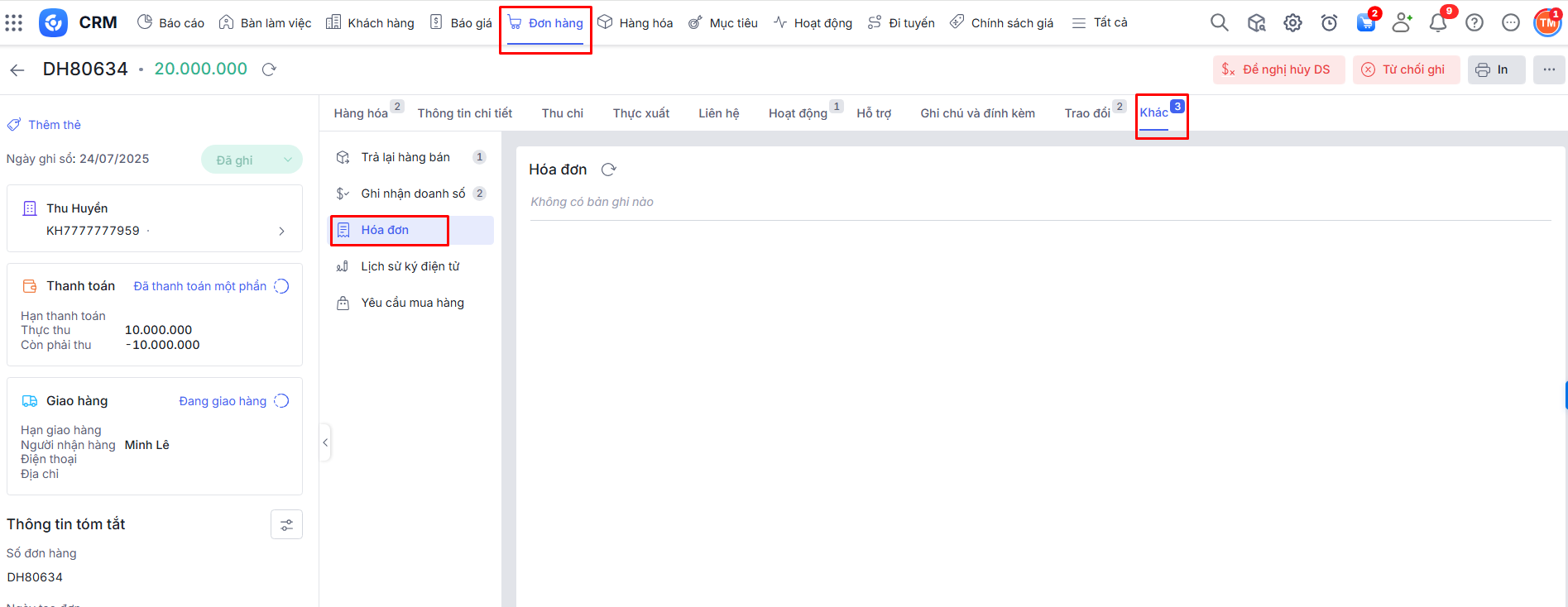Collapse the left side panel
This screenshot has width=1568, height=607.
pyautogui.click(x=325, y=442)
